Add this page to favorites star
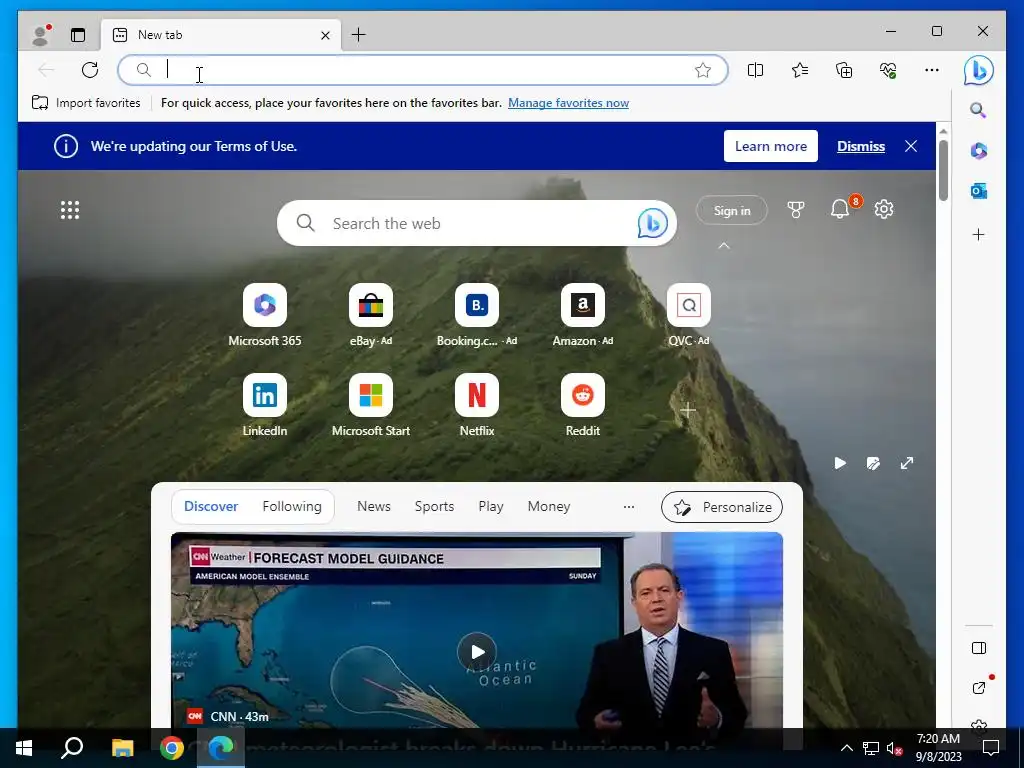 pos(703,70)
